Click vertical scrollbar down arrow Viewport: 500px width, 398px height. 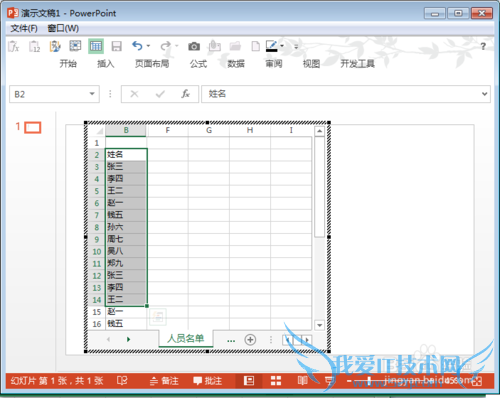pos(319,325)
